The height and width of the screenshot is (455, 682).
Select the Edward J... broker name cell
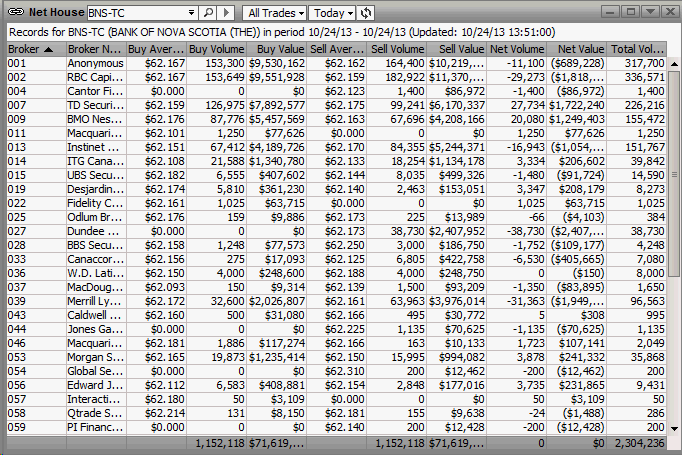click(x=95, y=385)
